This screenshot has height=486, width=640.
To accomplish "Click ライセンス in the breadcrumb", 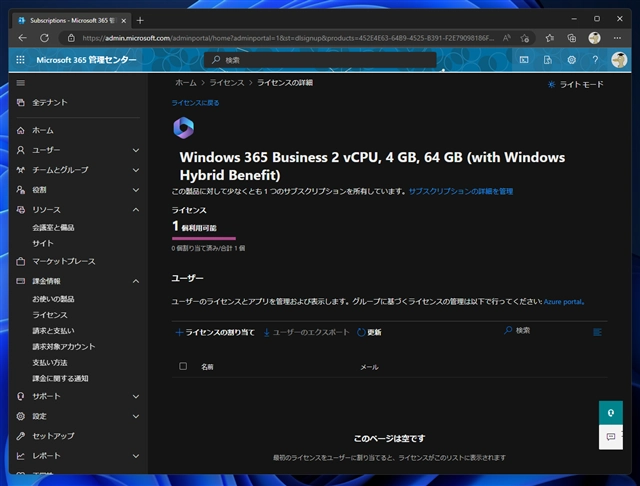I will 227,83.
